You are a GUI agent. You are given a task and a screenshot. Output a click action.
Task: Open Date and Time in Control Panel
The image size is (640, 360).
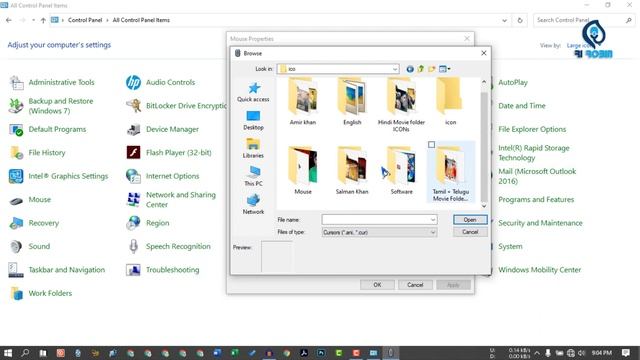522,106
